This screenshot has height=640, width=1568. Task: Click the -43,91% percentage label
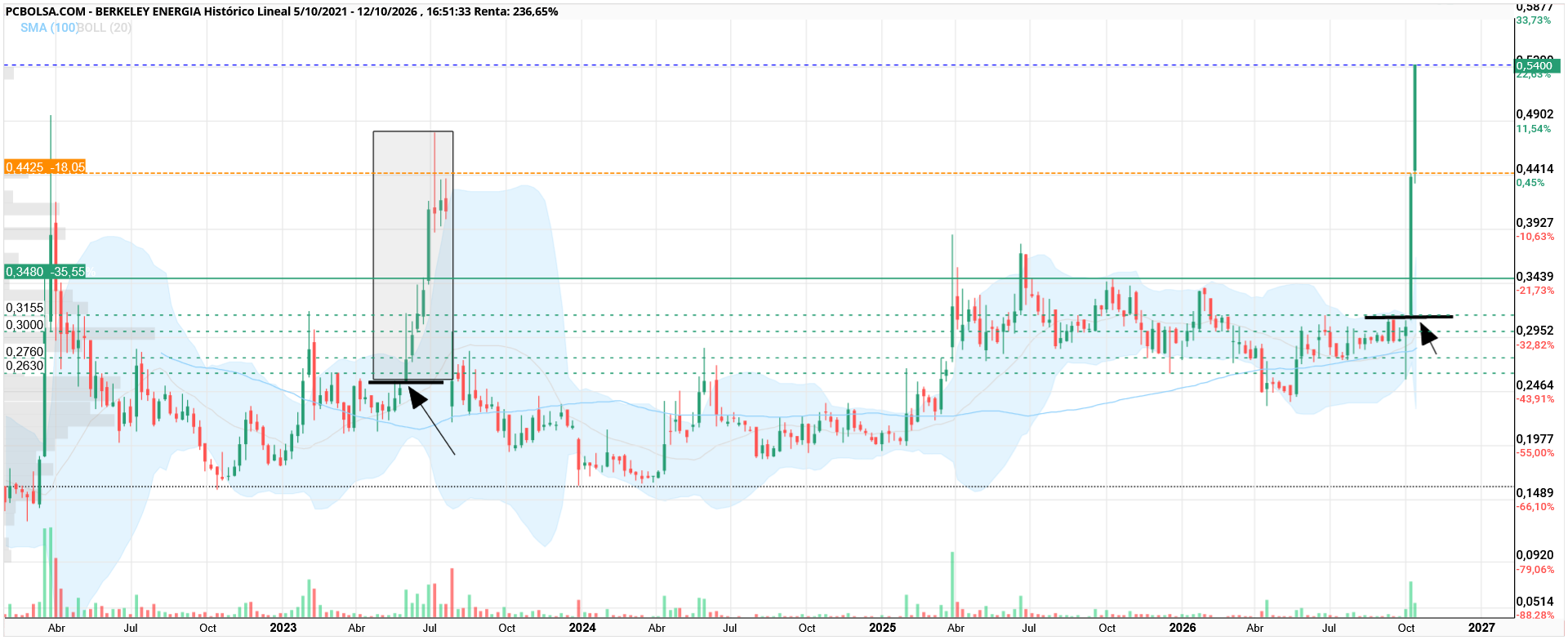tap(1535, 399)
